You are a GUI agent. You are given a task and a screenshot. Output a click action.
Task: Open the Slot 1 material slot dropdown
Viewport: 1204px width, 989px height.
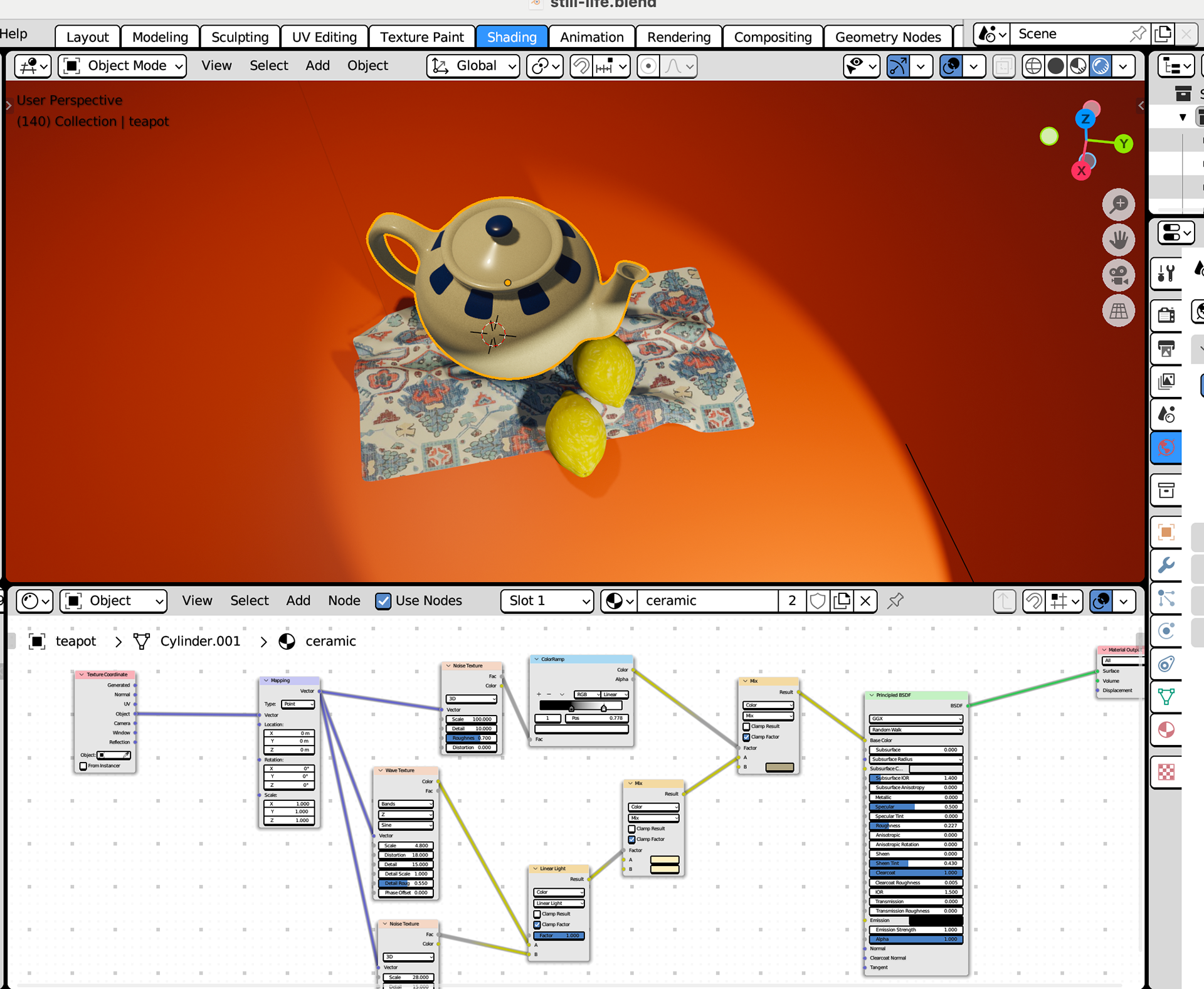coord(547,601)
